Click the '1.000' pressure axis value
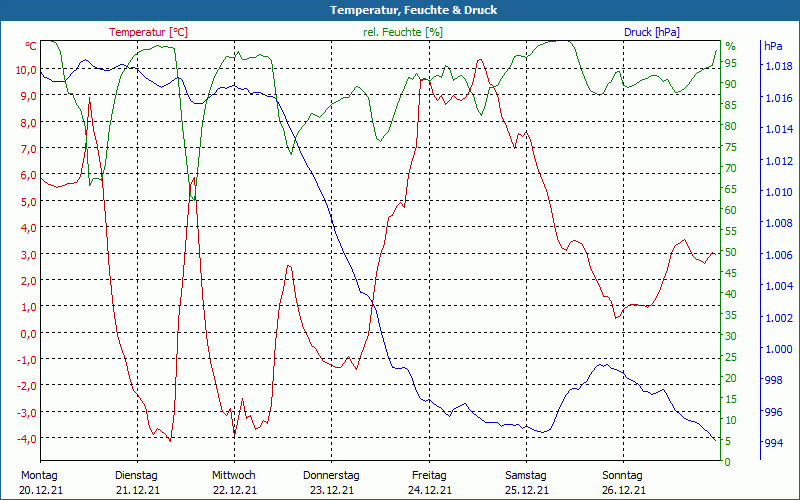 pos(779,349)
